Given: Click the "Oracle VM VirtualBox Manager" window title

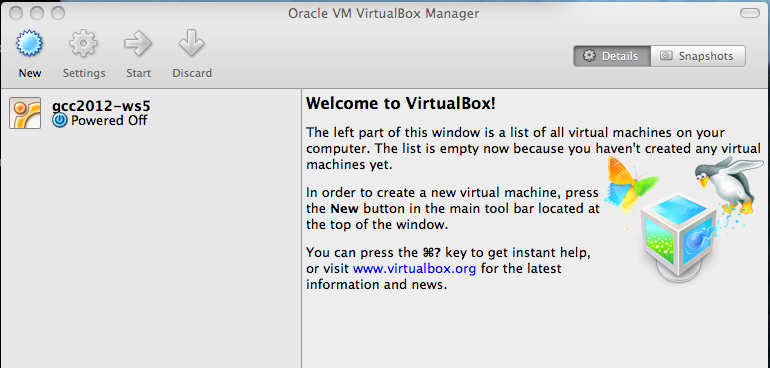Looking at the screenshot, I should point(384,13).
